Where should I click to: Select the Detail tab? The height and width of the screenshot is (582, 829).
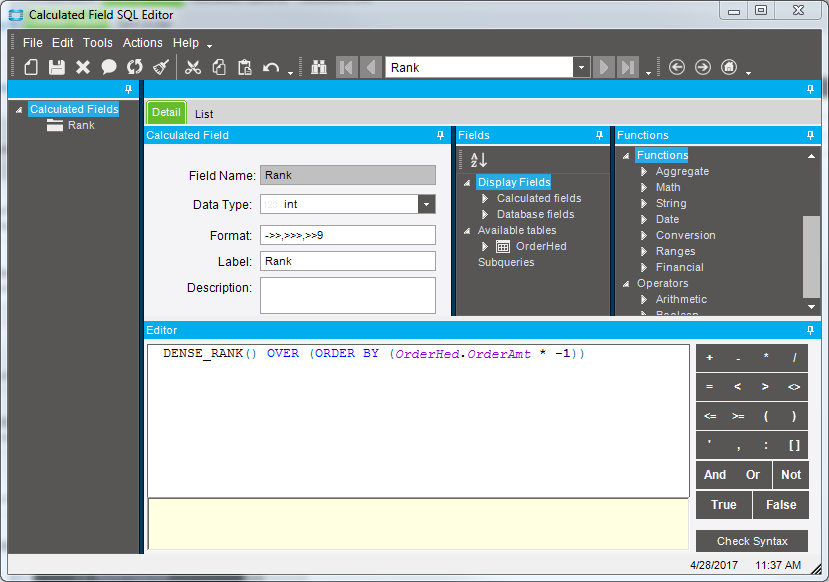(167, 112)
